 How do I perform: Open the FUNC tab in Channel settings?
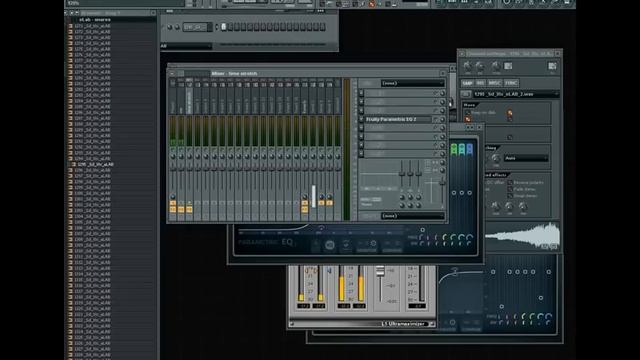tap(511, 83)
